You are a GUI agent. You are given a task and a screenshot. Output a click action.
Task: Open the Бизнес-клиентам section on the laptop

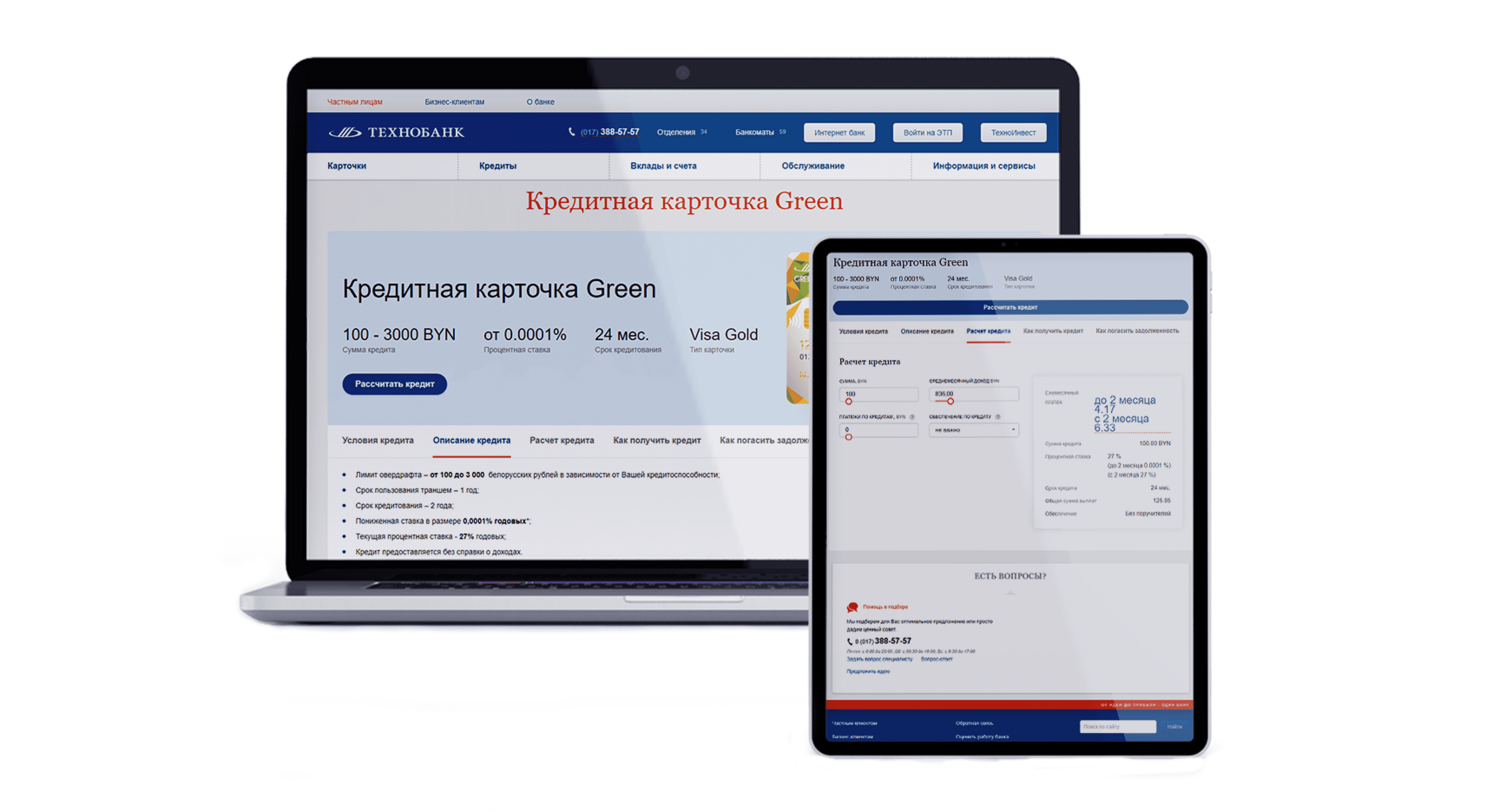point(454,102)
